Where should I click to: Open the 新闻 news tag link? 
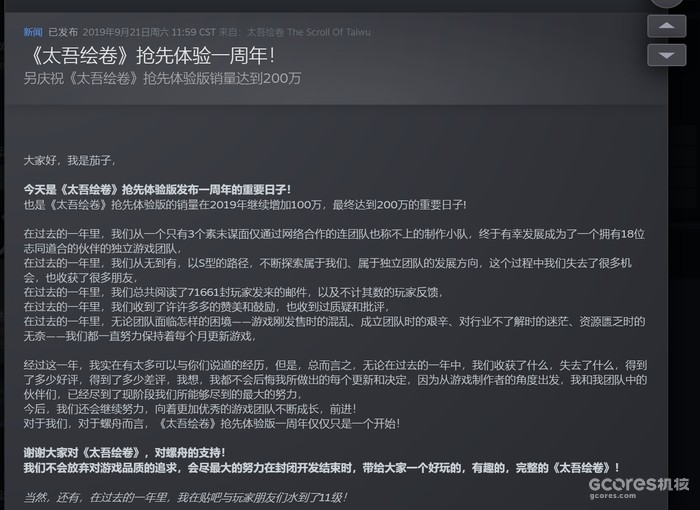(x=33, y=32)
